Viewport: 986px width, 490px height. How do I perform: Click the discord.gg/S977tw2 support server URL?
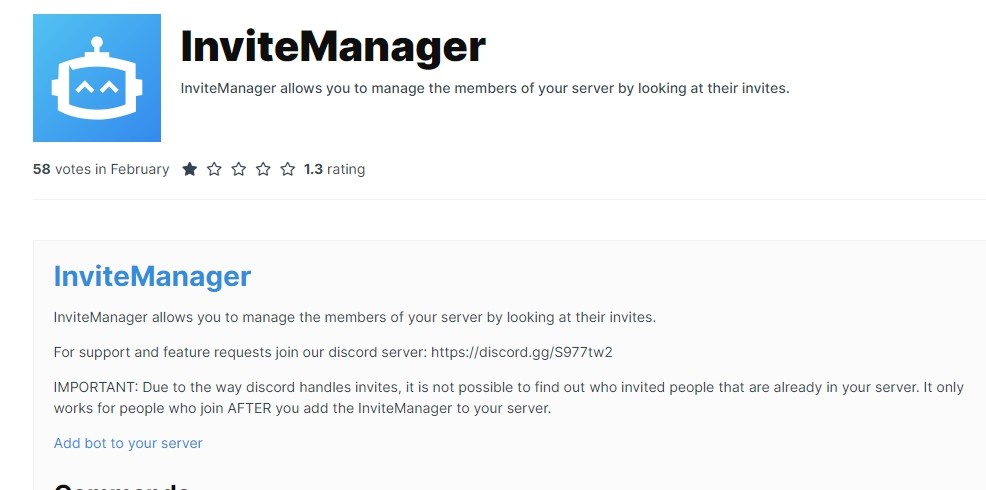click(521, 352)
